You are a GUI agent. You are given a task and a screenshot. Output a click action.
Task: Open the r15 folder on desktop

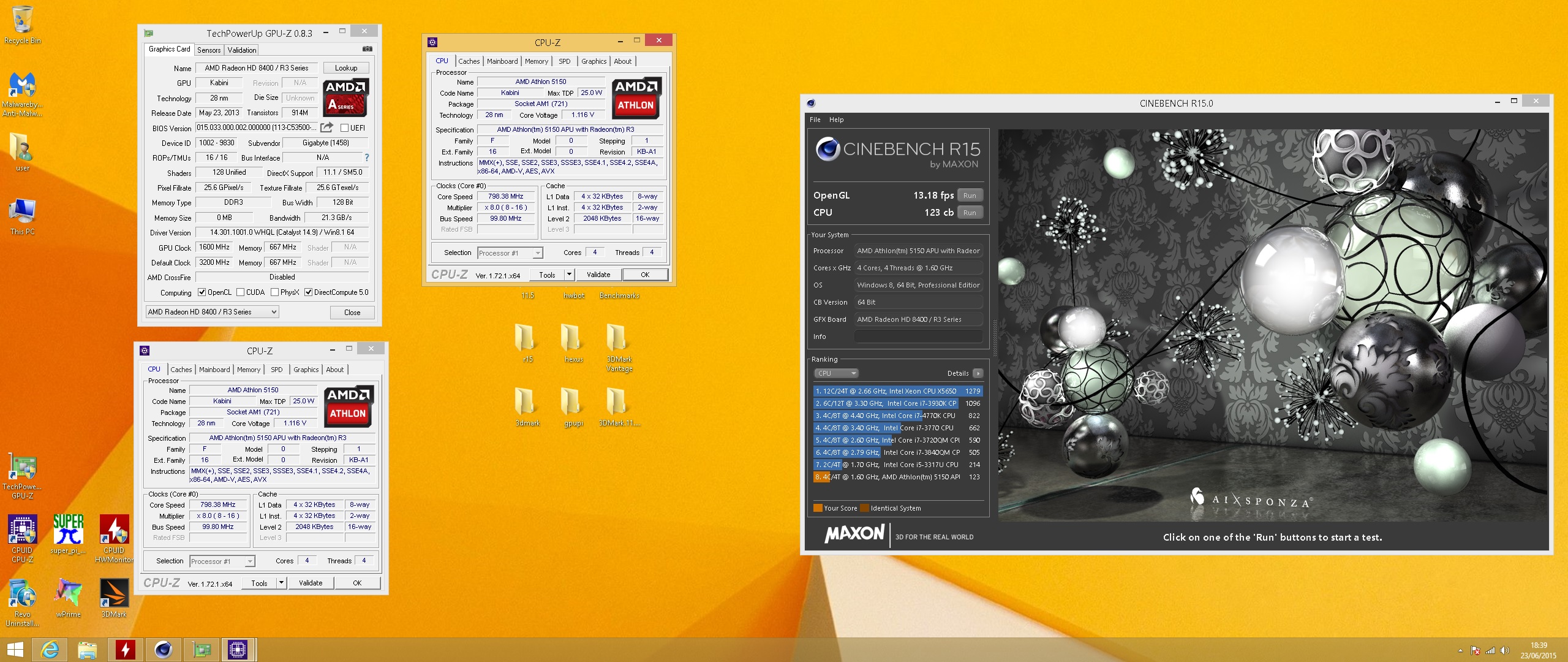pos(527,343)
